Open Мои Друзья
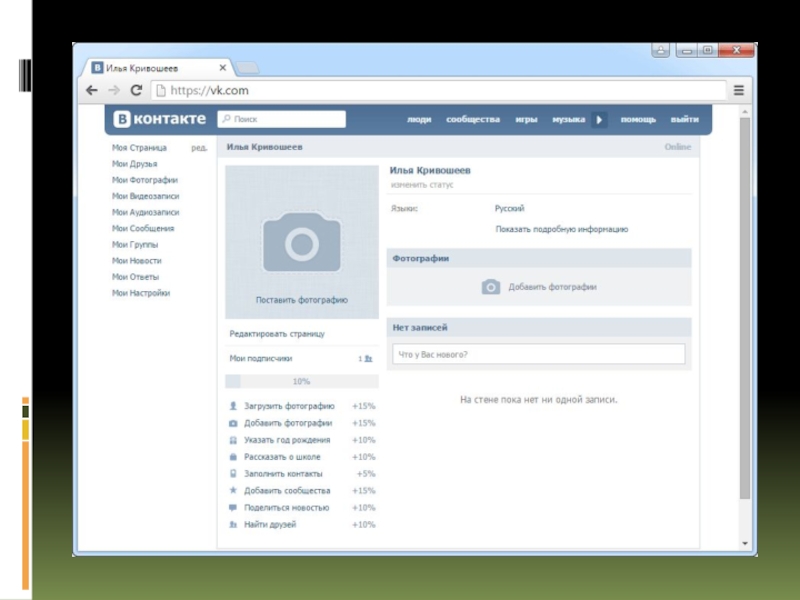800x600 pixels. pyautogui.click(x=135, y=164)
